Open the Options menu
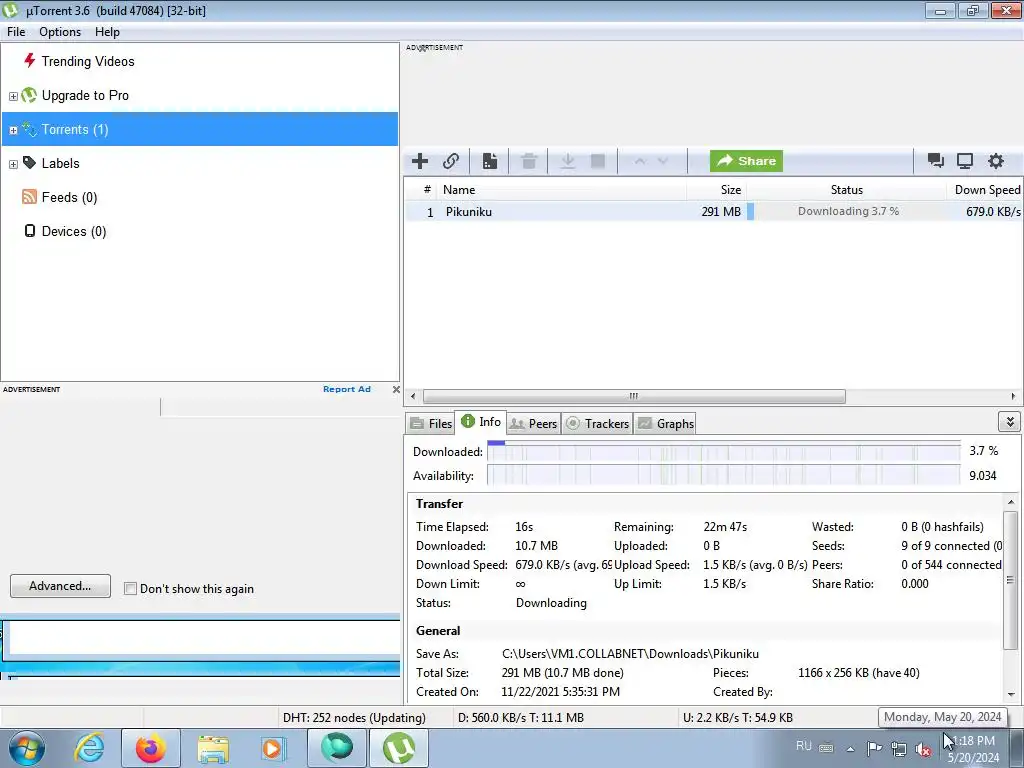Viewport: 1024px width, 768px height. point(60,31)
